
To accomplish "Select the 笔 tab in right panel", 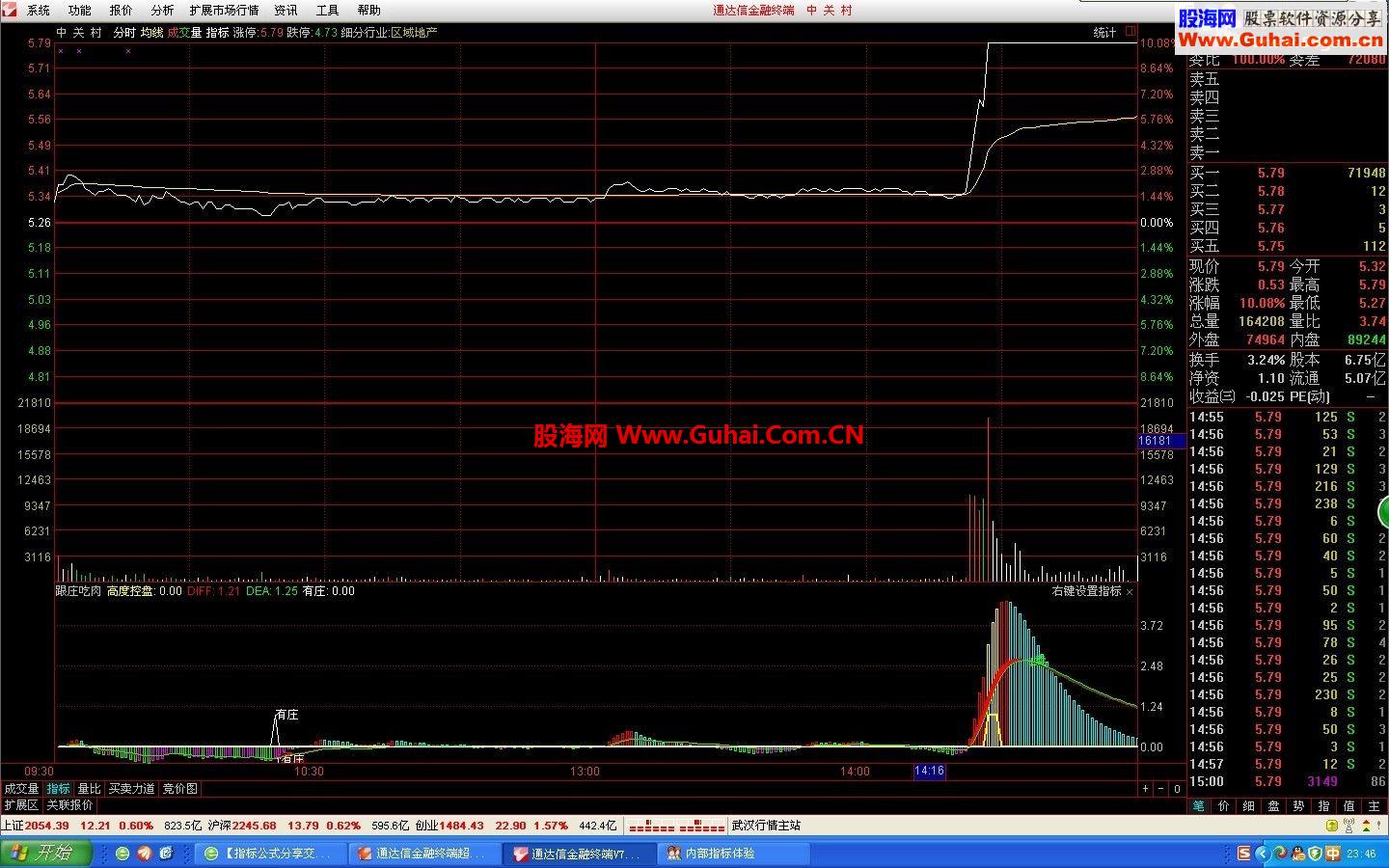I will tap(1199, 806).
